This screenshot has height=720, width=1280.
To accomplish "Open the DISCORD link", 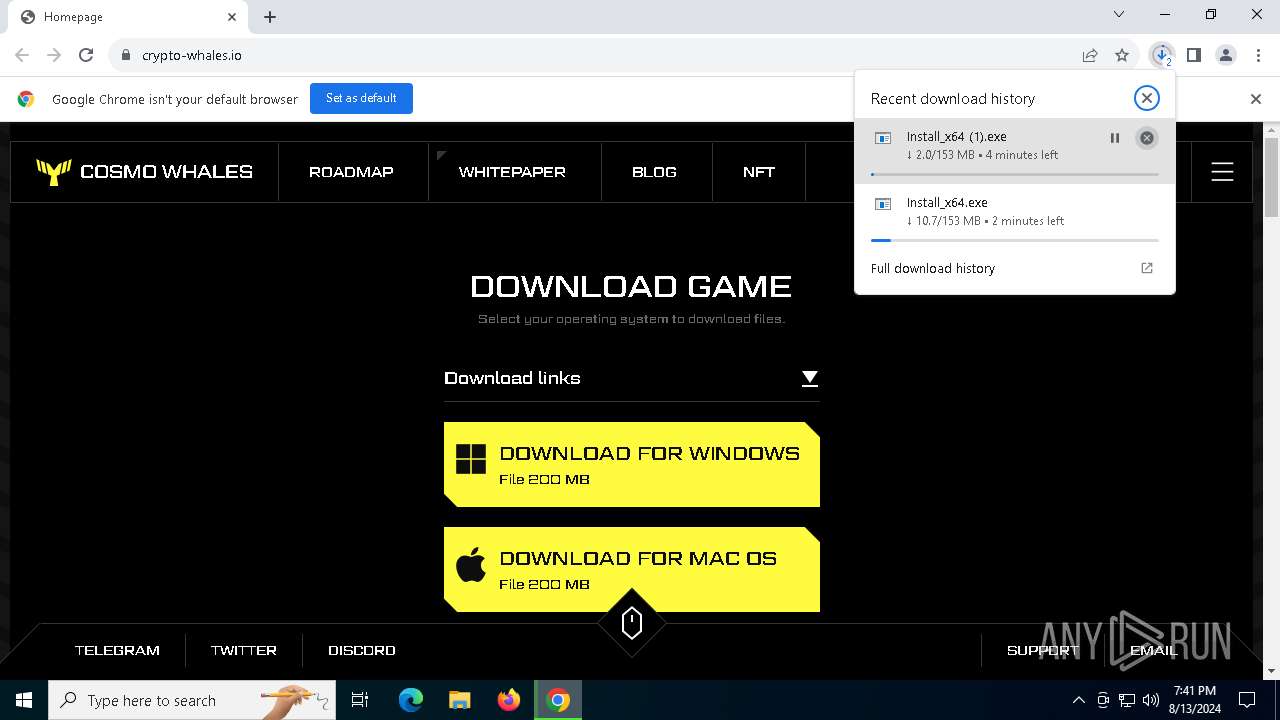I will (x=362, y=650).
